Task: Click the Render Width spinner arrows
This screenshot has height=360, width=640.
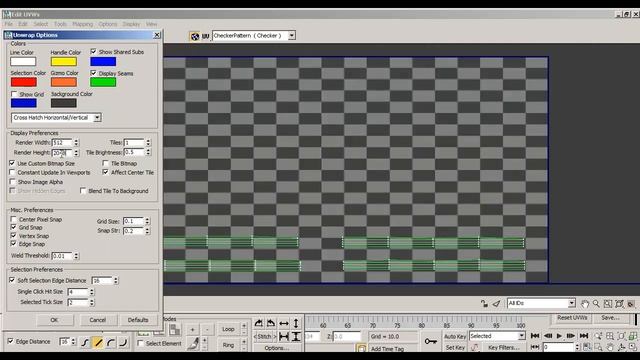Action: point(76,142)
